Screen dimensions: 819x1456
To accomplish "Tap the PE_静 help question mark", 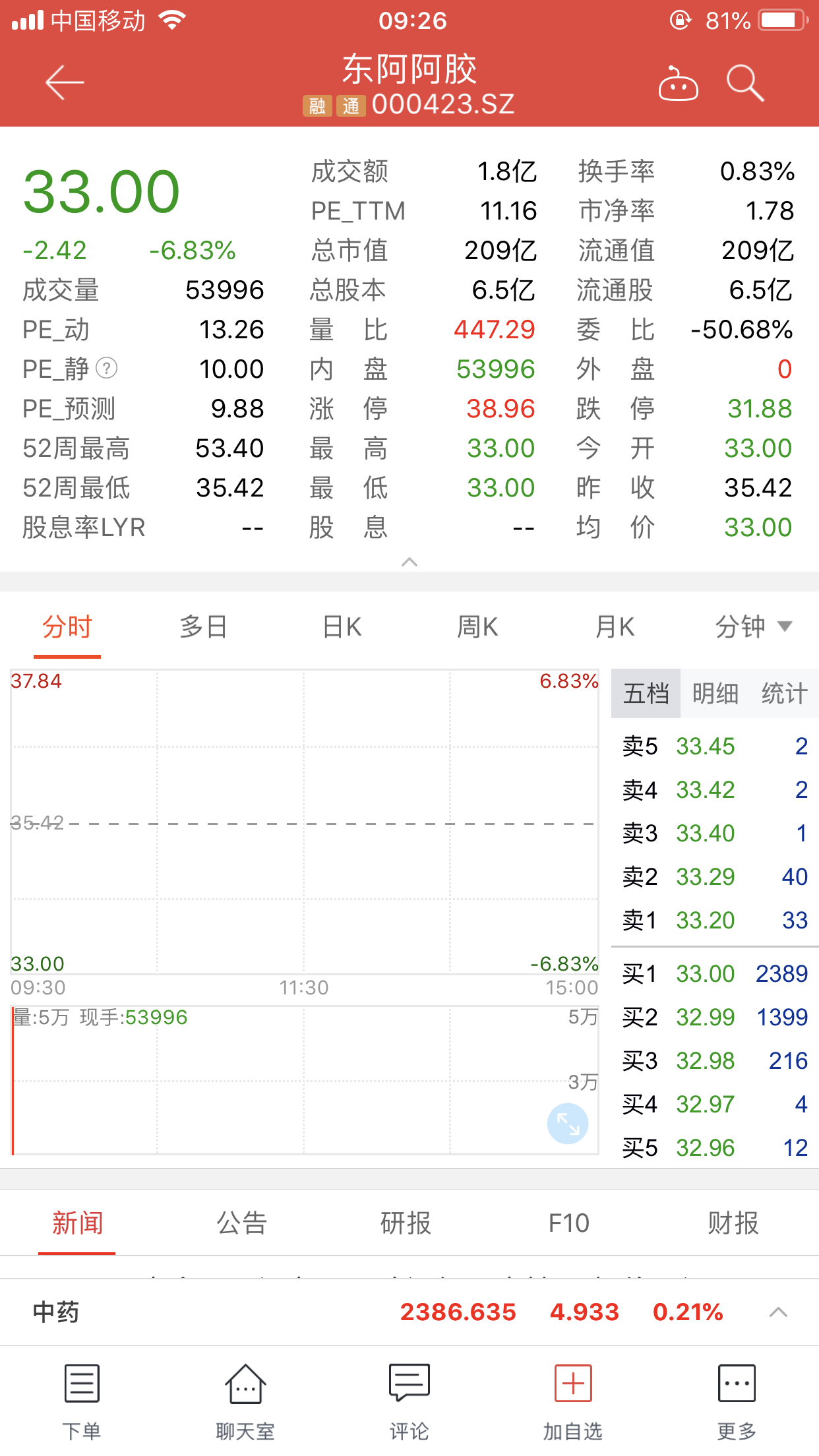I will (107, 368).
